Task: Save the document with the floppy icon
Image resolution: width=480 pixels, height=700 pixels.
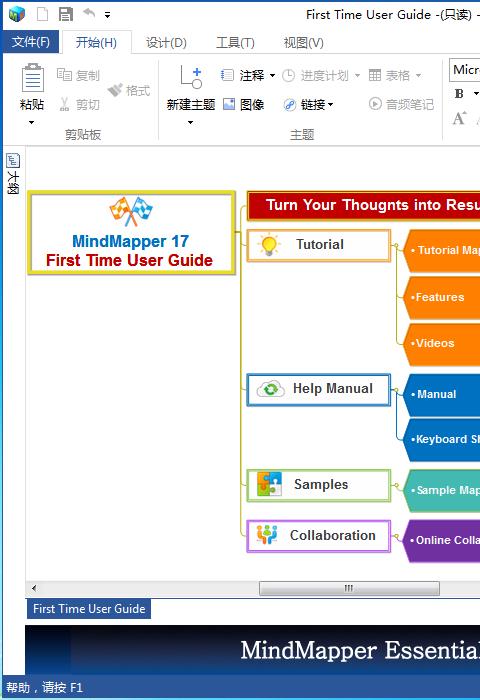Action: point(66,14)
